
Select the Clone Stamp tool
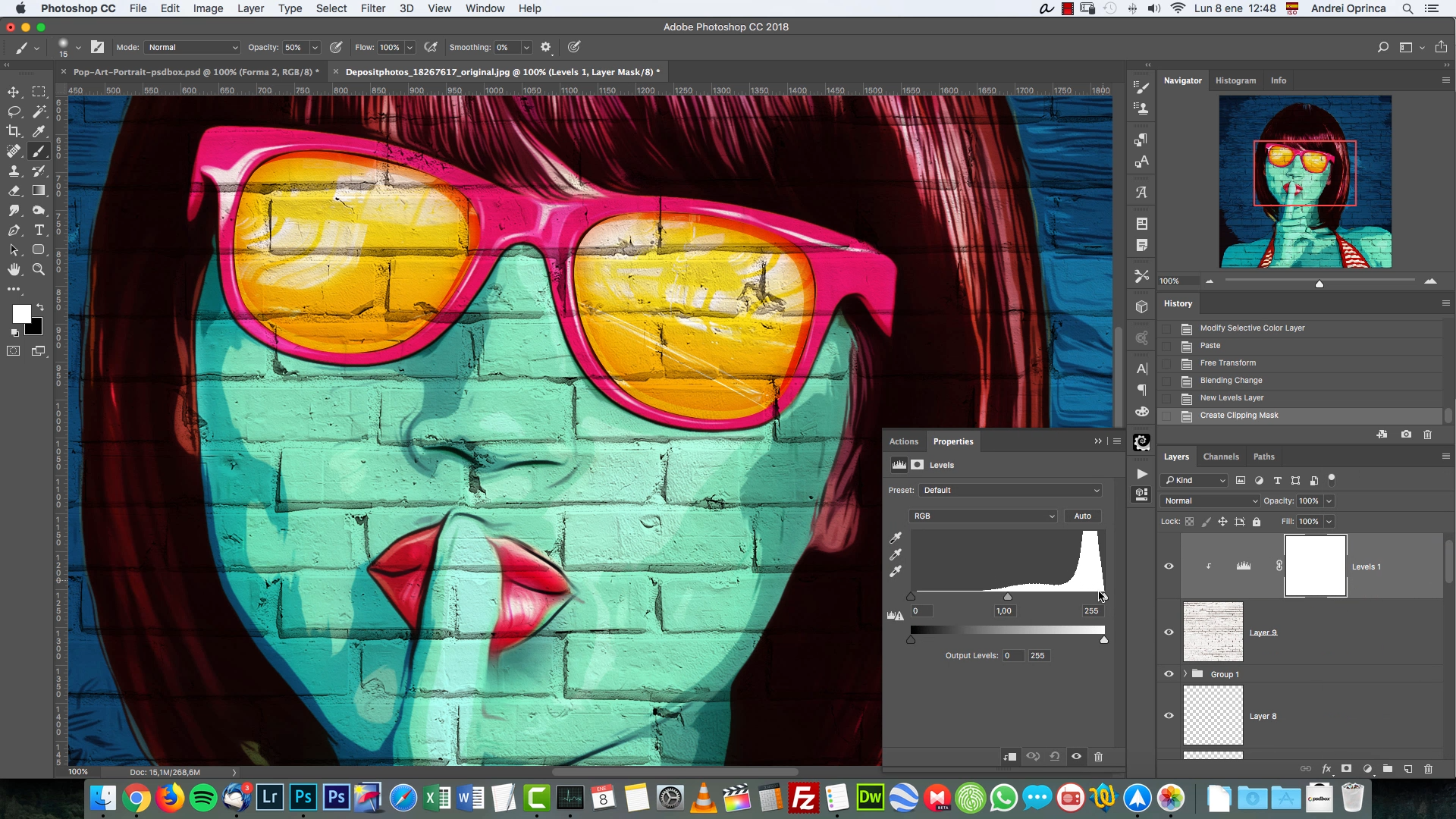(x=14, y=171)
